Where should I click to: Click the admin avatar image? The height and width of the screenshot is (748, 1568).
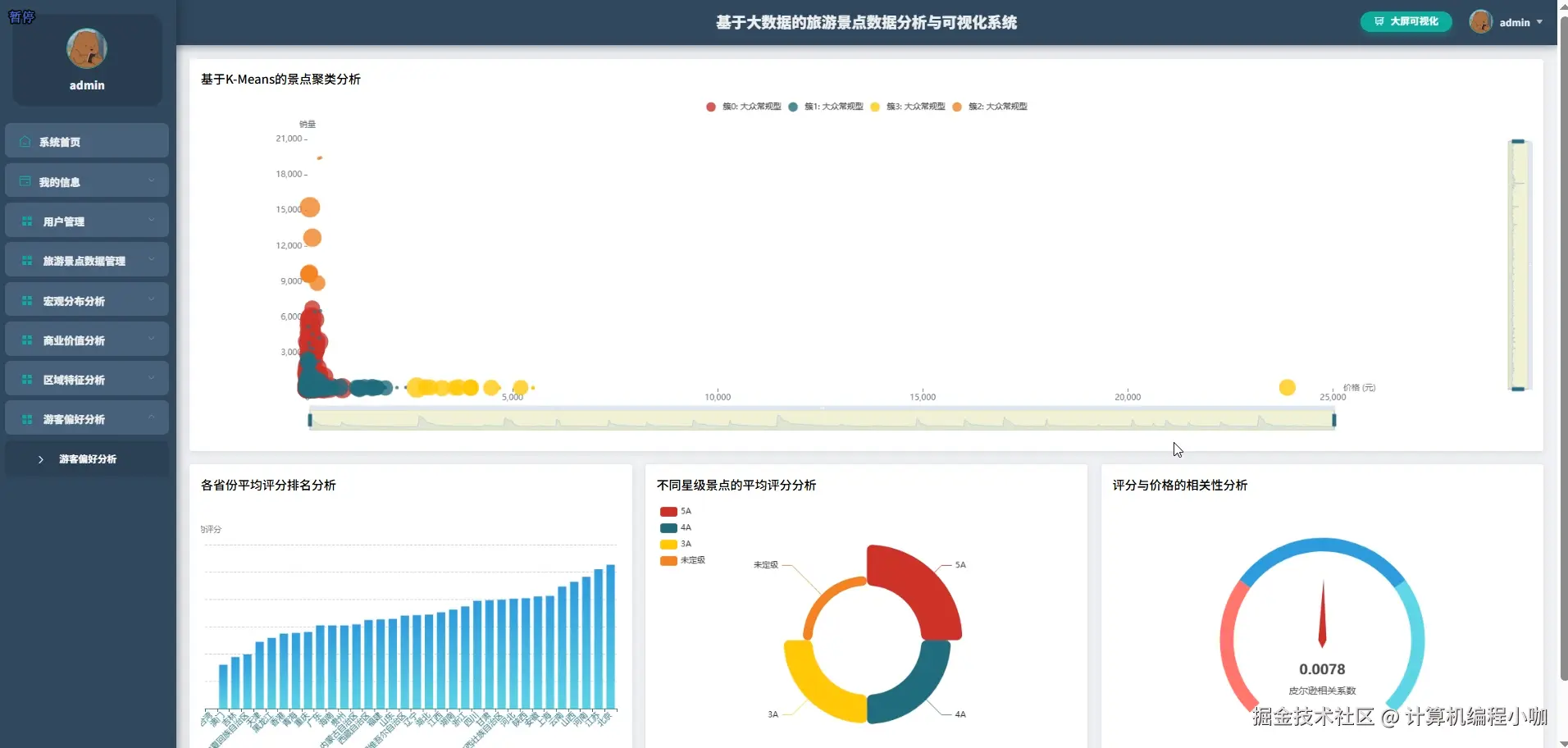(x=1480, y=22)
